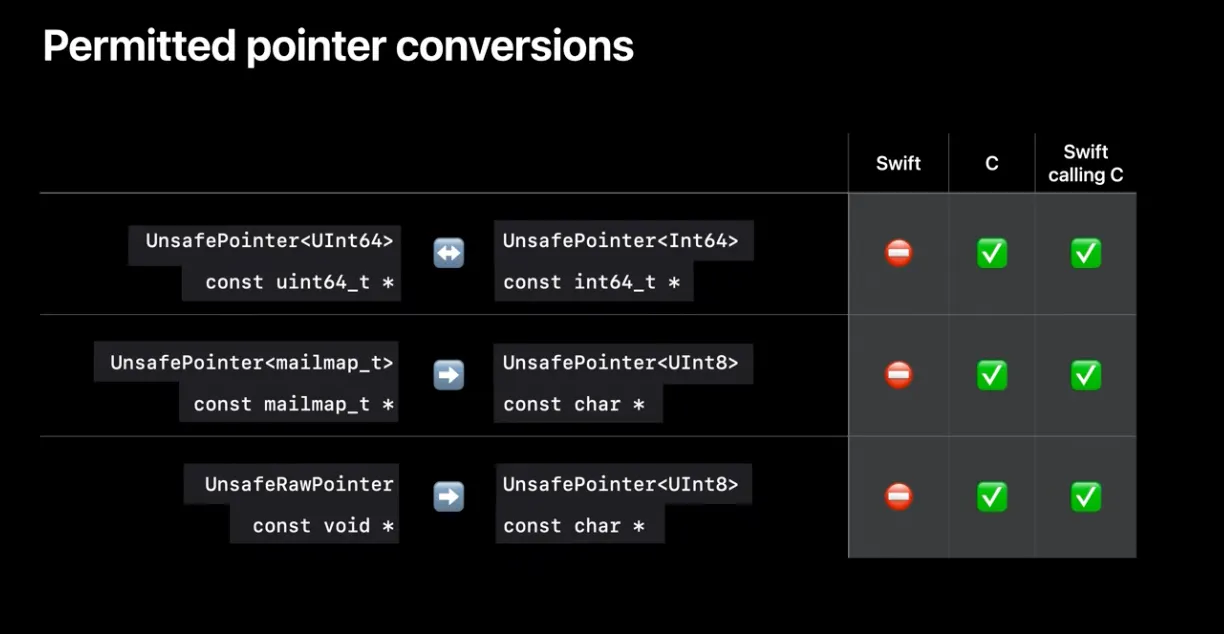This screenshot has width=1224, height=634.
Task: Click the no-entry sign in the UInt64 row
Action: click(x=899, y=254)
